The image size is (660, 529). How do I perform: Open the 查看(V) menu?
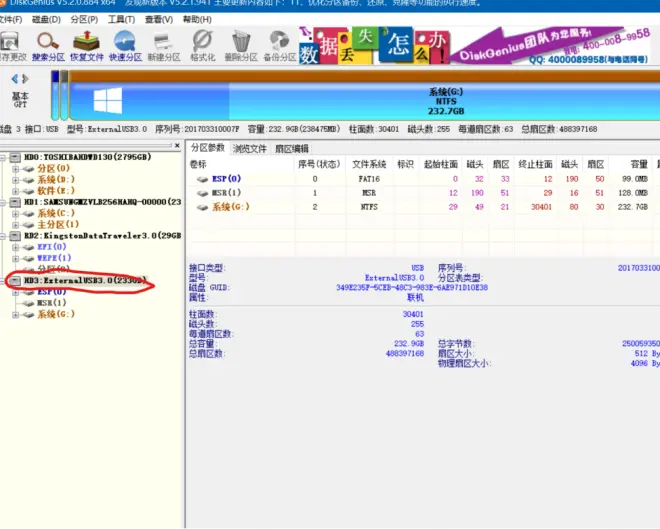coord(159,19)
